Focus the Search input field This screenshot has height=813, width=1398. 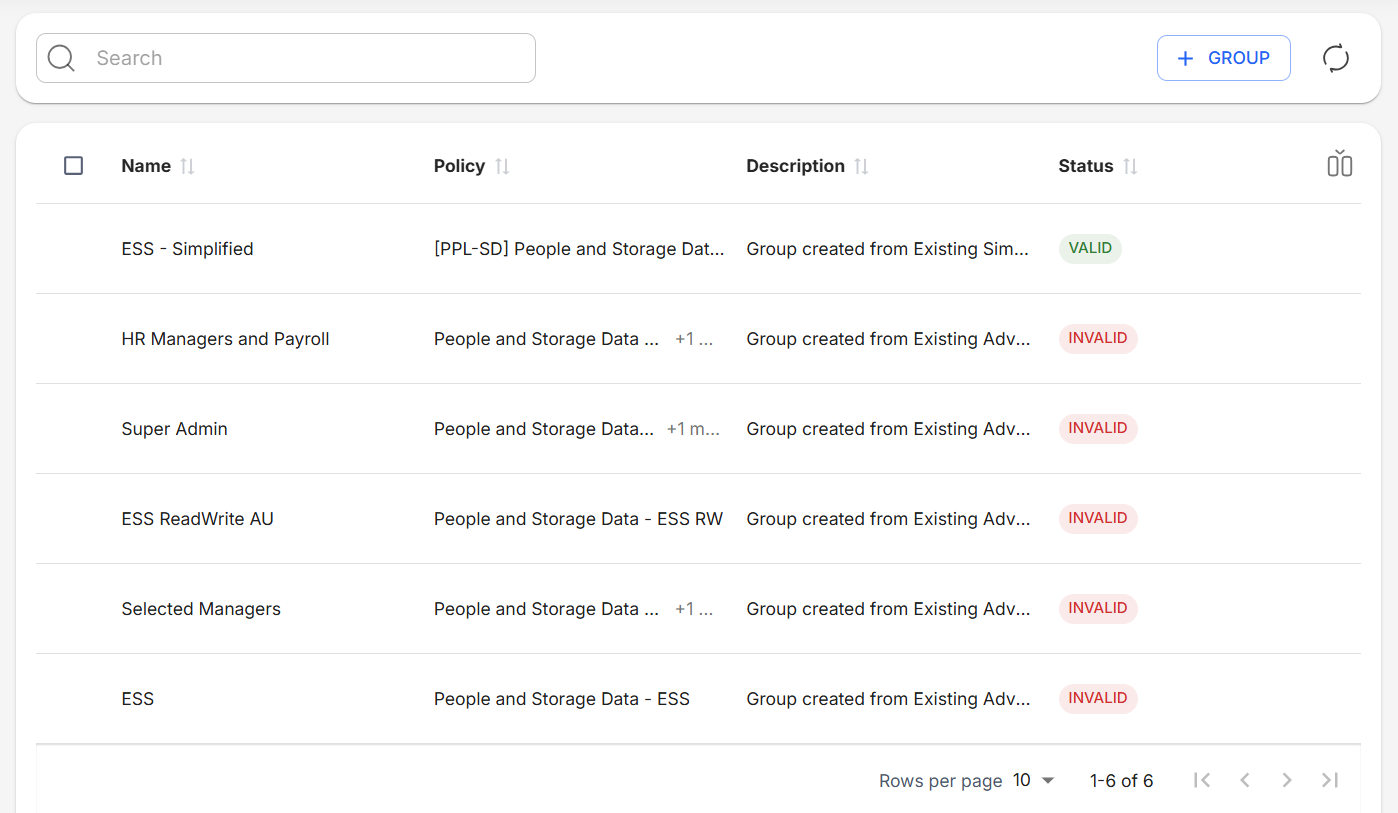point(300,58)
